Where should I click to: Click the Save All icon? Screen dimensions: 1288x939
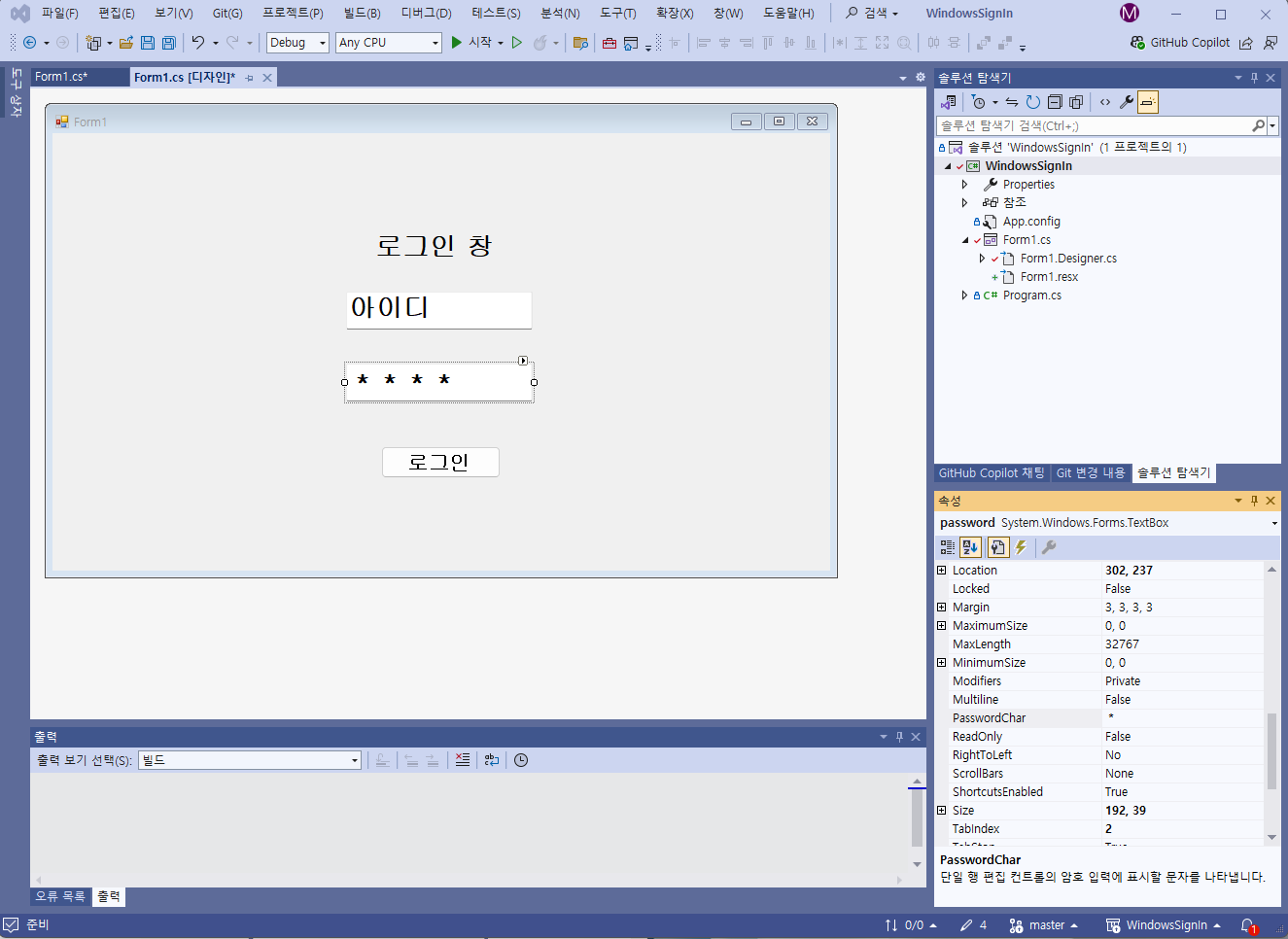pyautogui.click(x=169, y=43)
